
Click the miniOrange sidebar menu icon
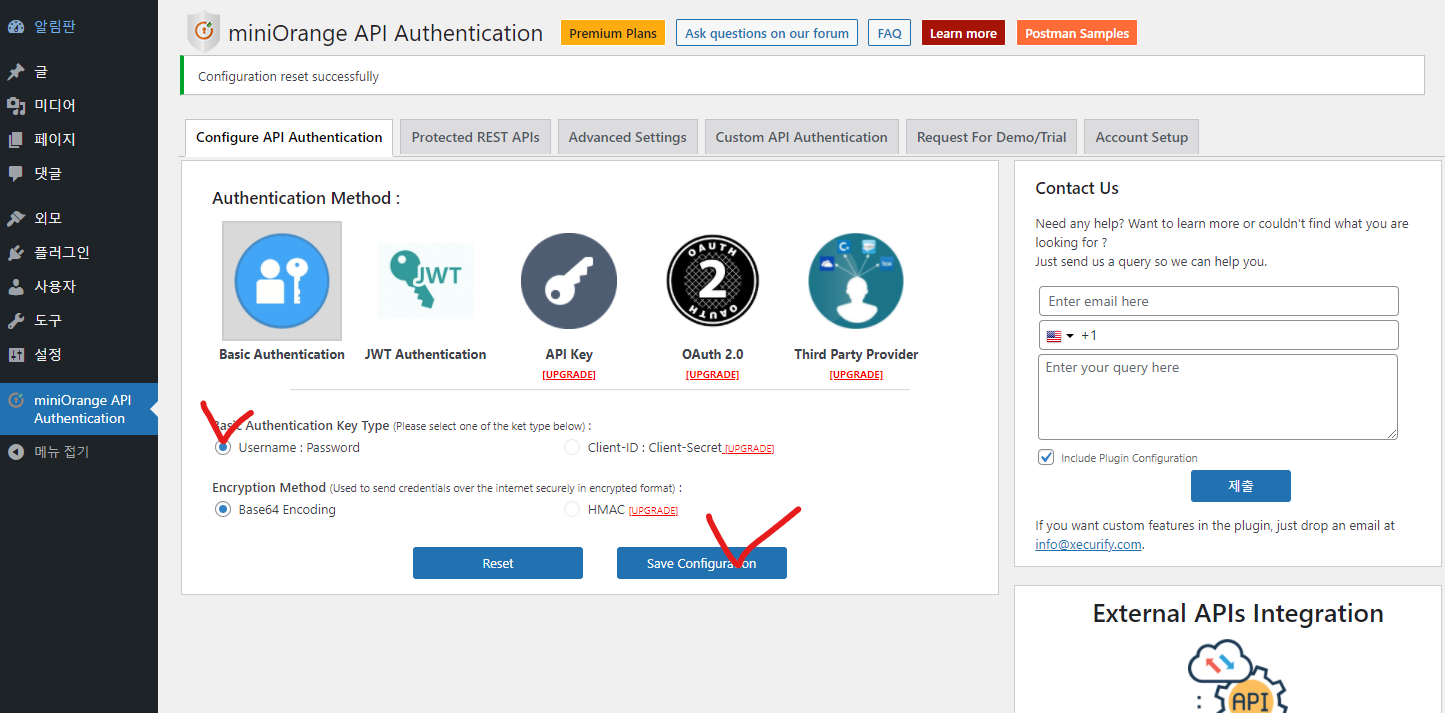(16, 400)
